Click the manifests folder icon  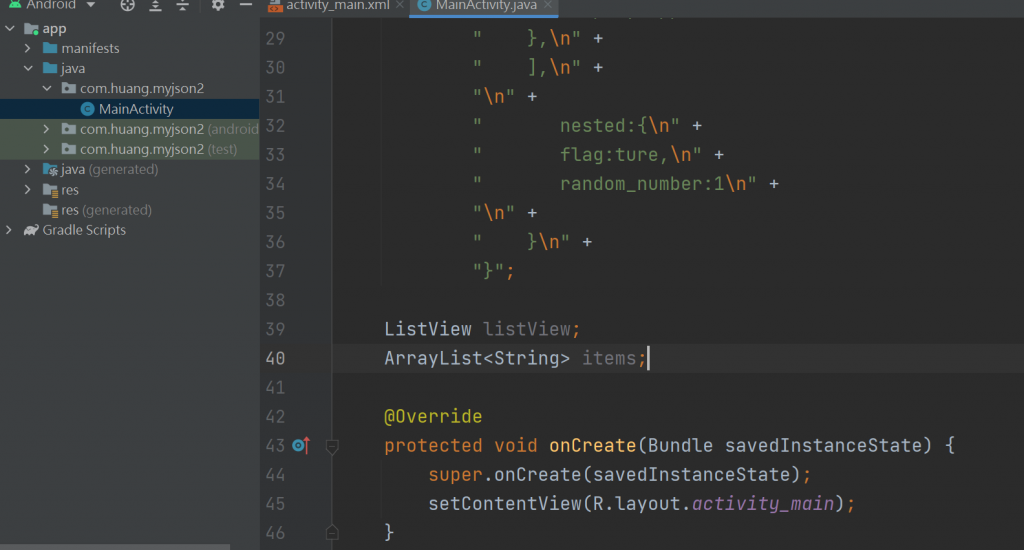[50, 48]
